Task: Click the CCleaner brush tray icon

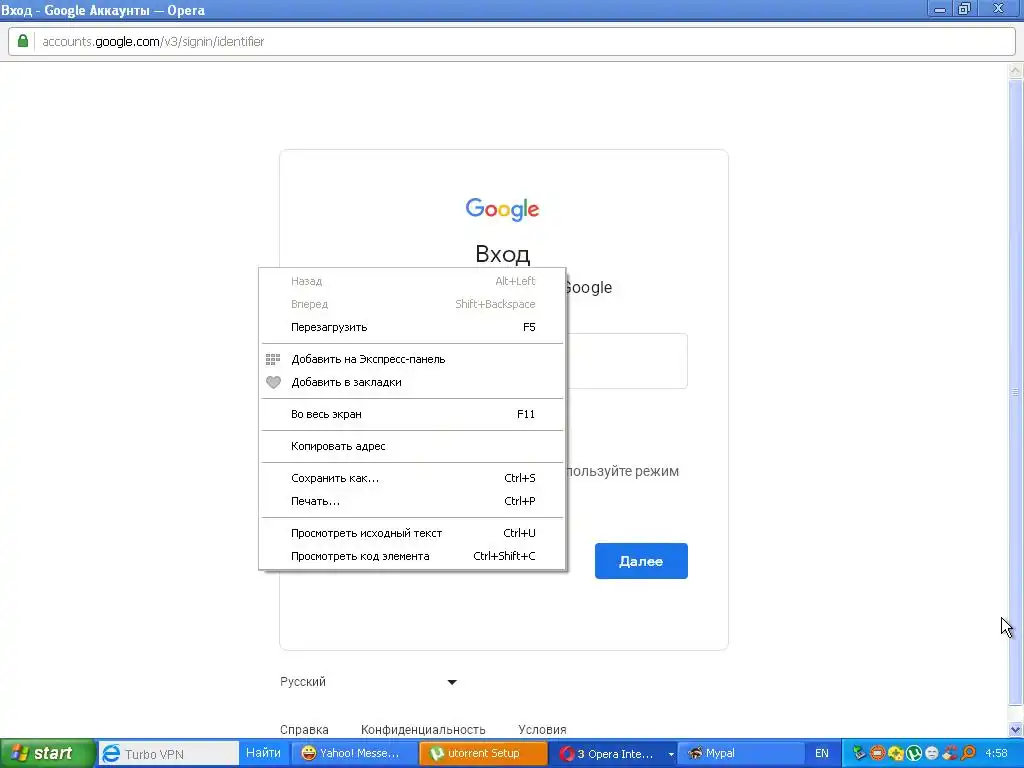Action: coord(950,754)
